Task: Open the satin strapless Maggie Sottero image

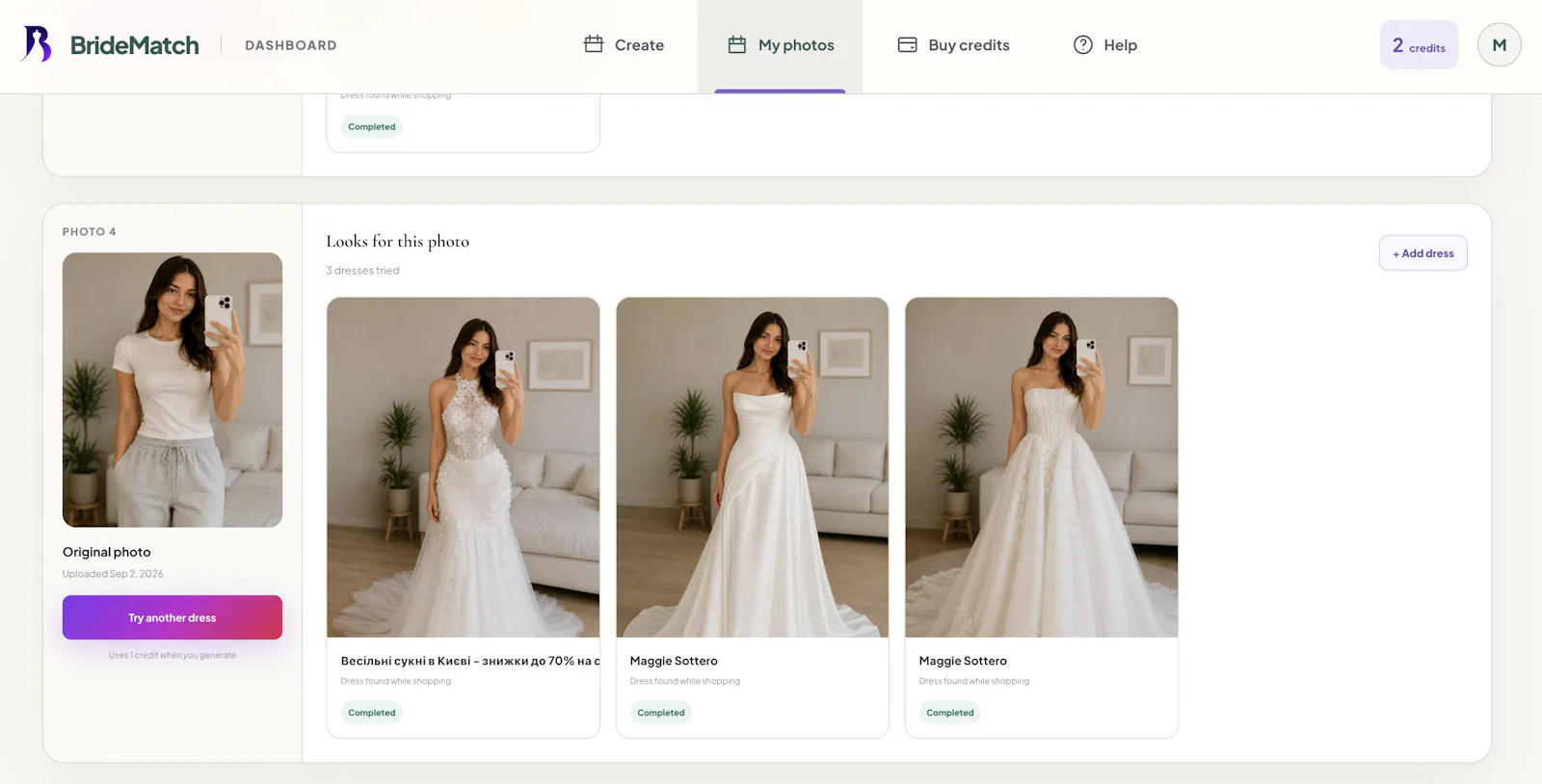Action: [x=753, y=467]
